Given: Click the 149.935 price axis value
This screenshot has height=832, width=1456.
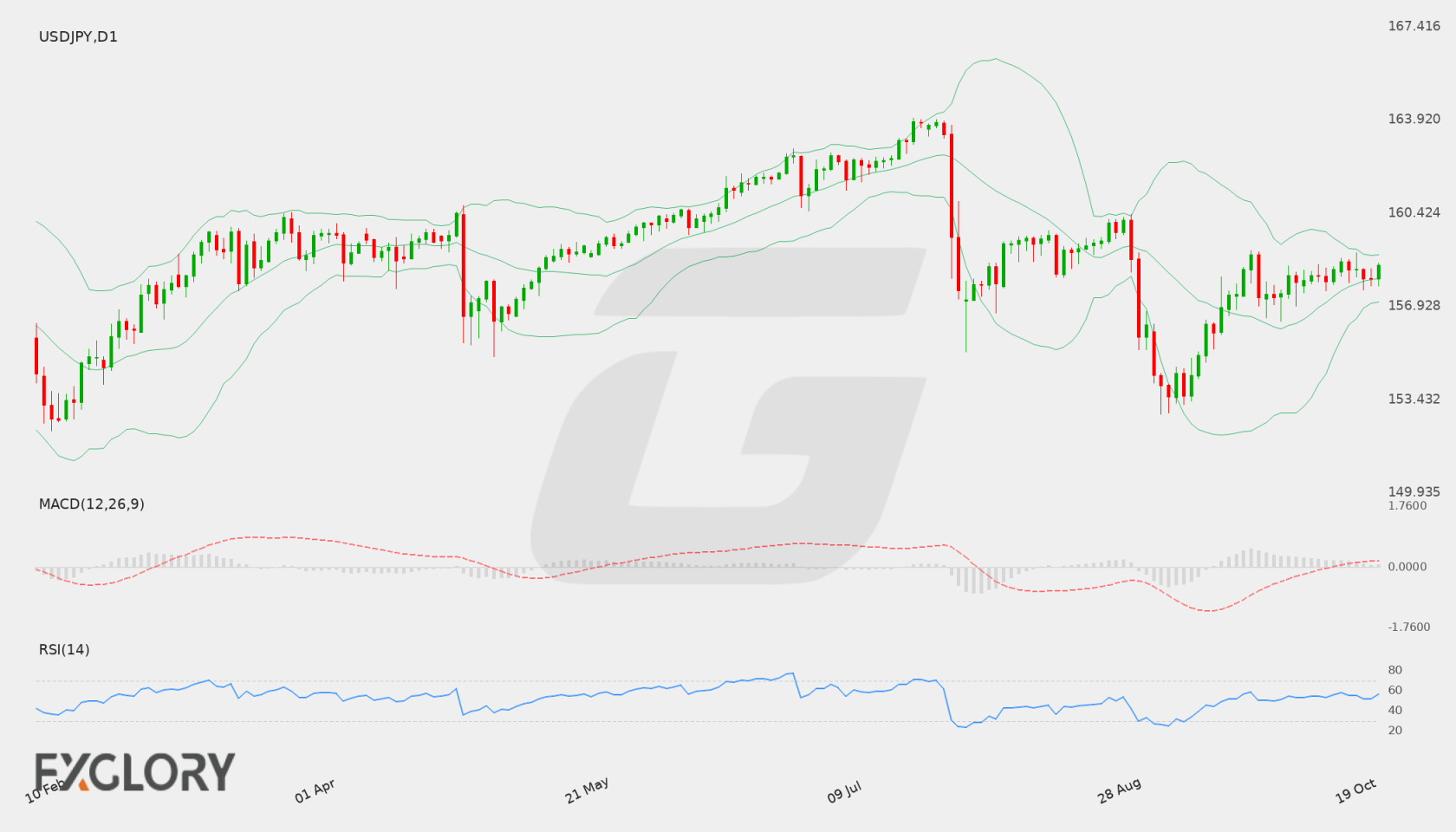Looking at the screenshot, I should [x=1414, y=491].
